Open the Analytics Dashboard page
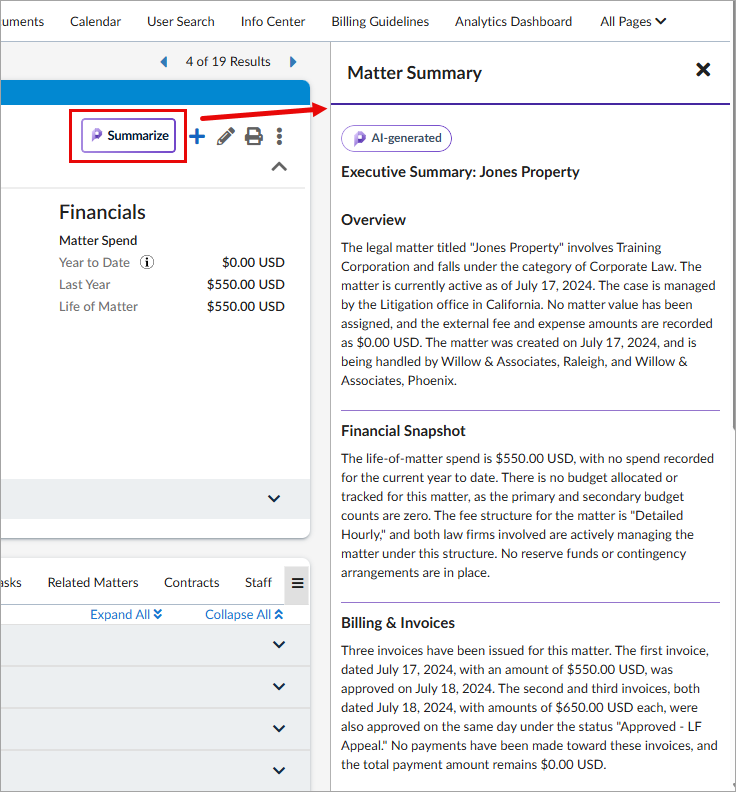This screenshot has height=792, width=736. pyautogui.click(x=513, y=22)
